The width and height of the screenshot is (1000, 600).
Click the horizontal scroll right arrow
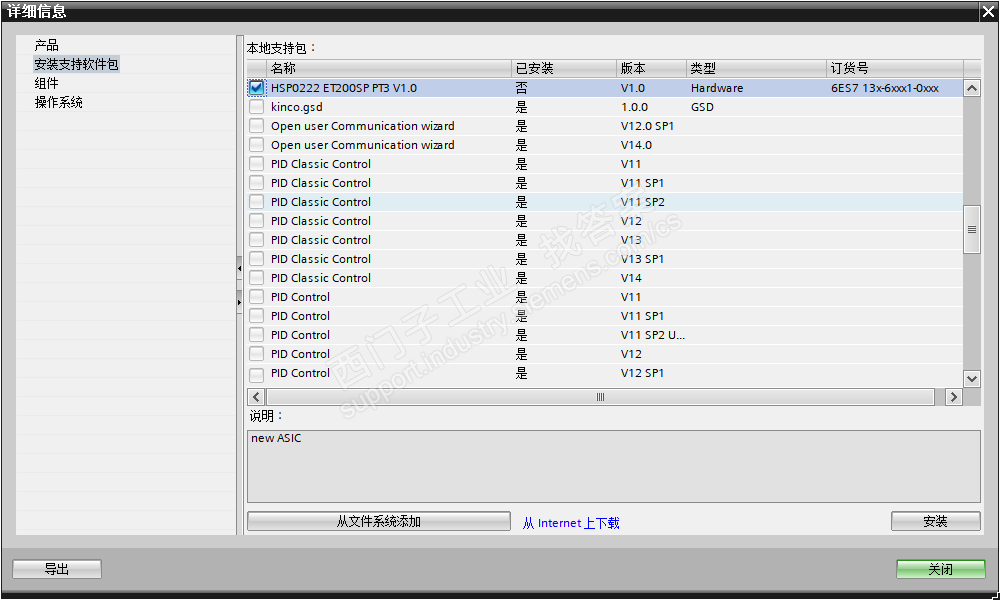tap(953, 397)
